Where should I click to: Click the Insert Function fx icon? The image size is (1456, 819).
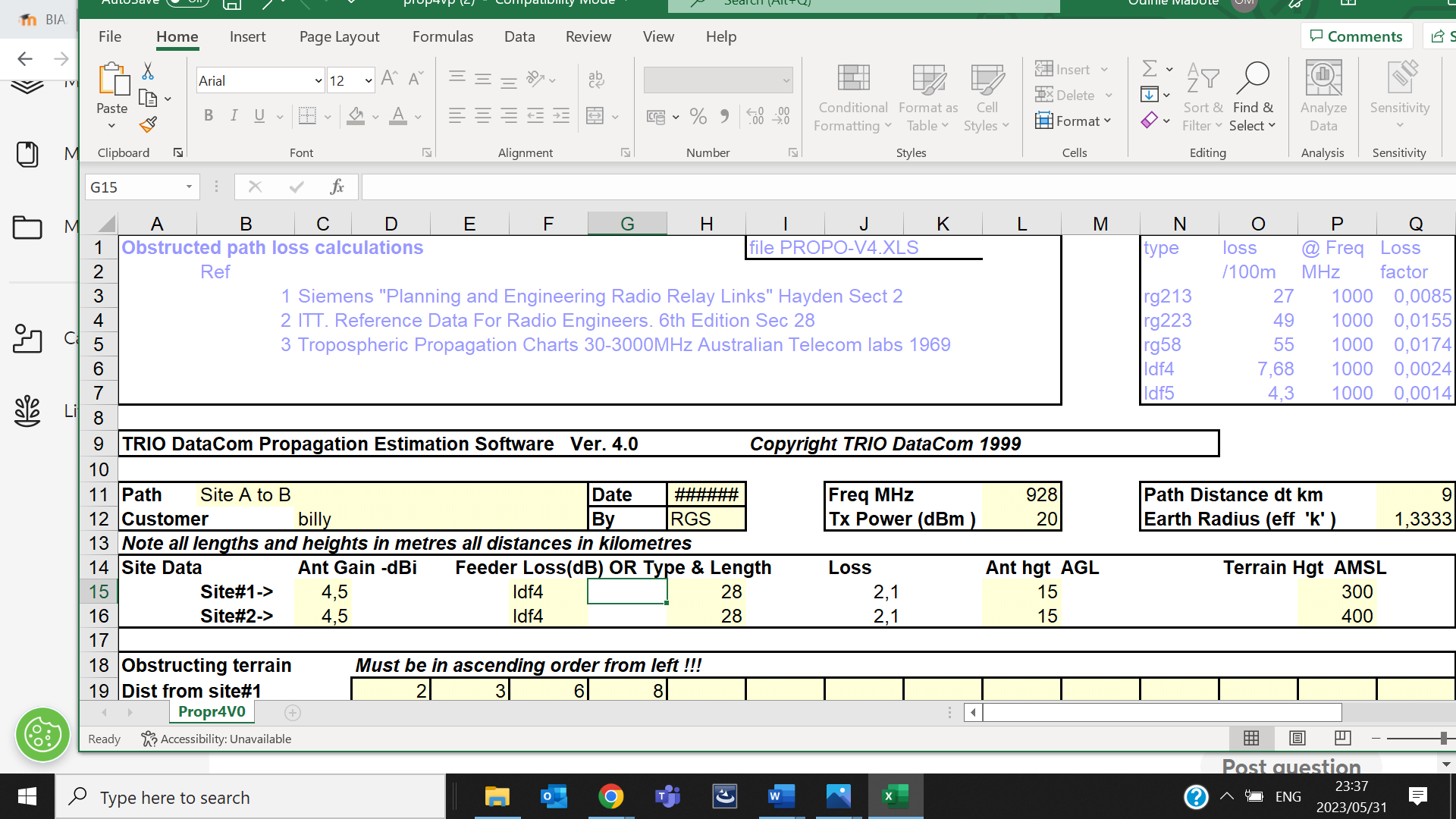click(337, 187)
